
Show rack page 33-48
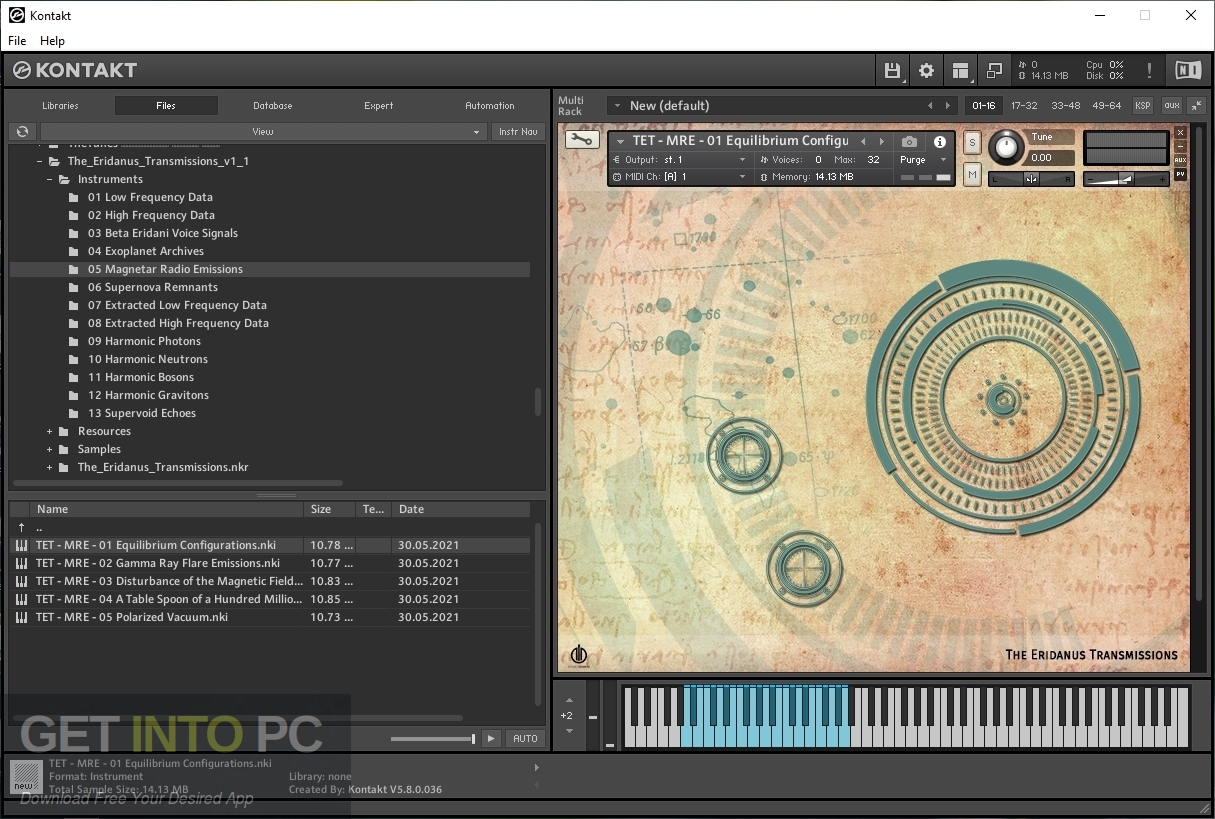(1065, 105)
